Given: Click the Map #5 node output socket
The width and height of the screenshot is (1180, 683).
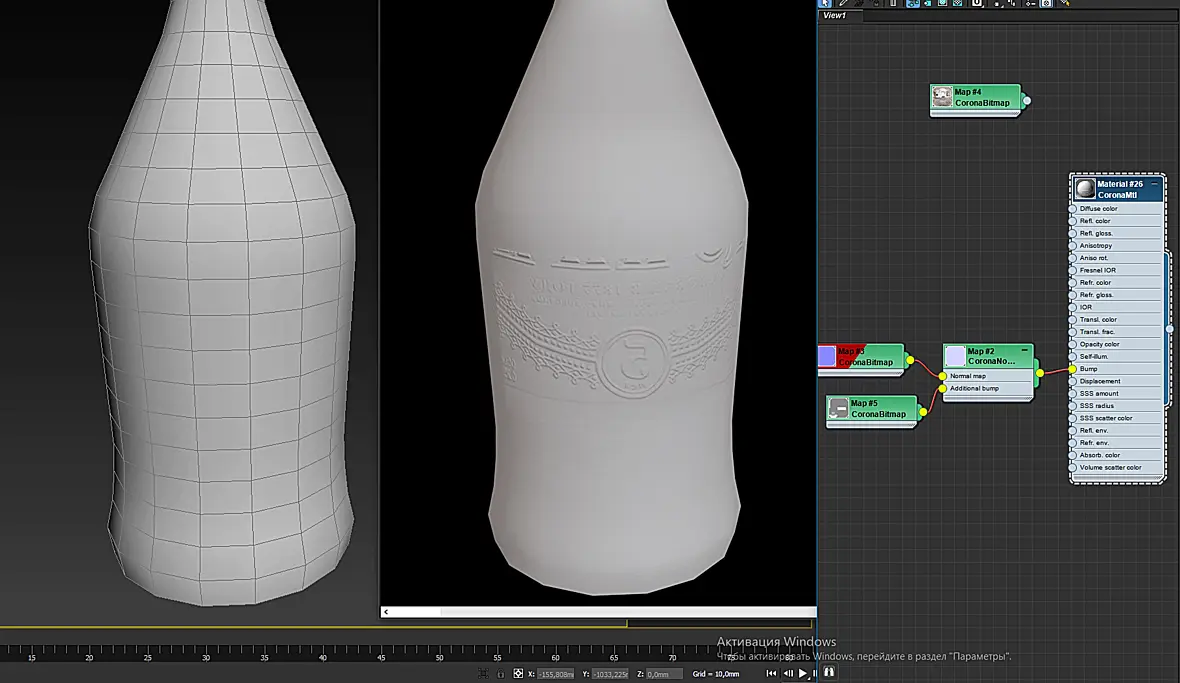Looking at the screenshot, I should click(x=923, y=411).
